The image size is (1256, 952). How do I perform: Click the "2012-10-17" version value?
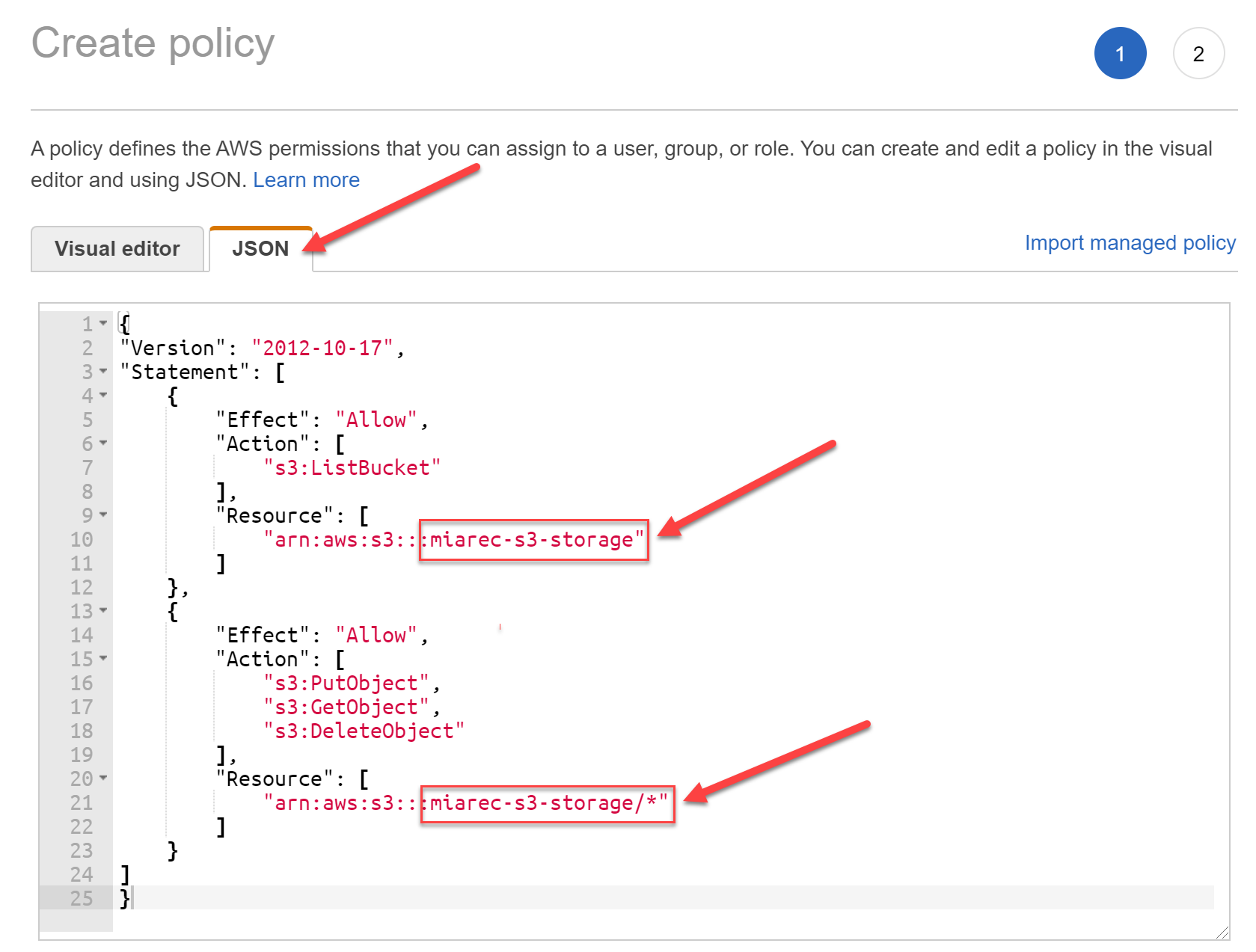(322, 348)
